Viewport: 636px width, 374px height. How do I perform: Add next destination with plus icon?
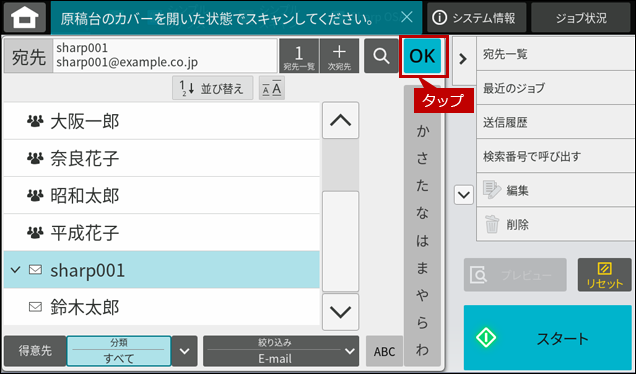pyautogui.click(x=339, y=56)
